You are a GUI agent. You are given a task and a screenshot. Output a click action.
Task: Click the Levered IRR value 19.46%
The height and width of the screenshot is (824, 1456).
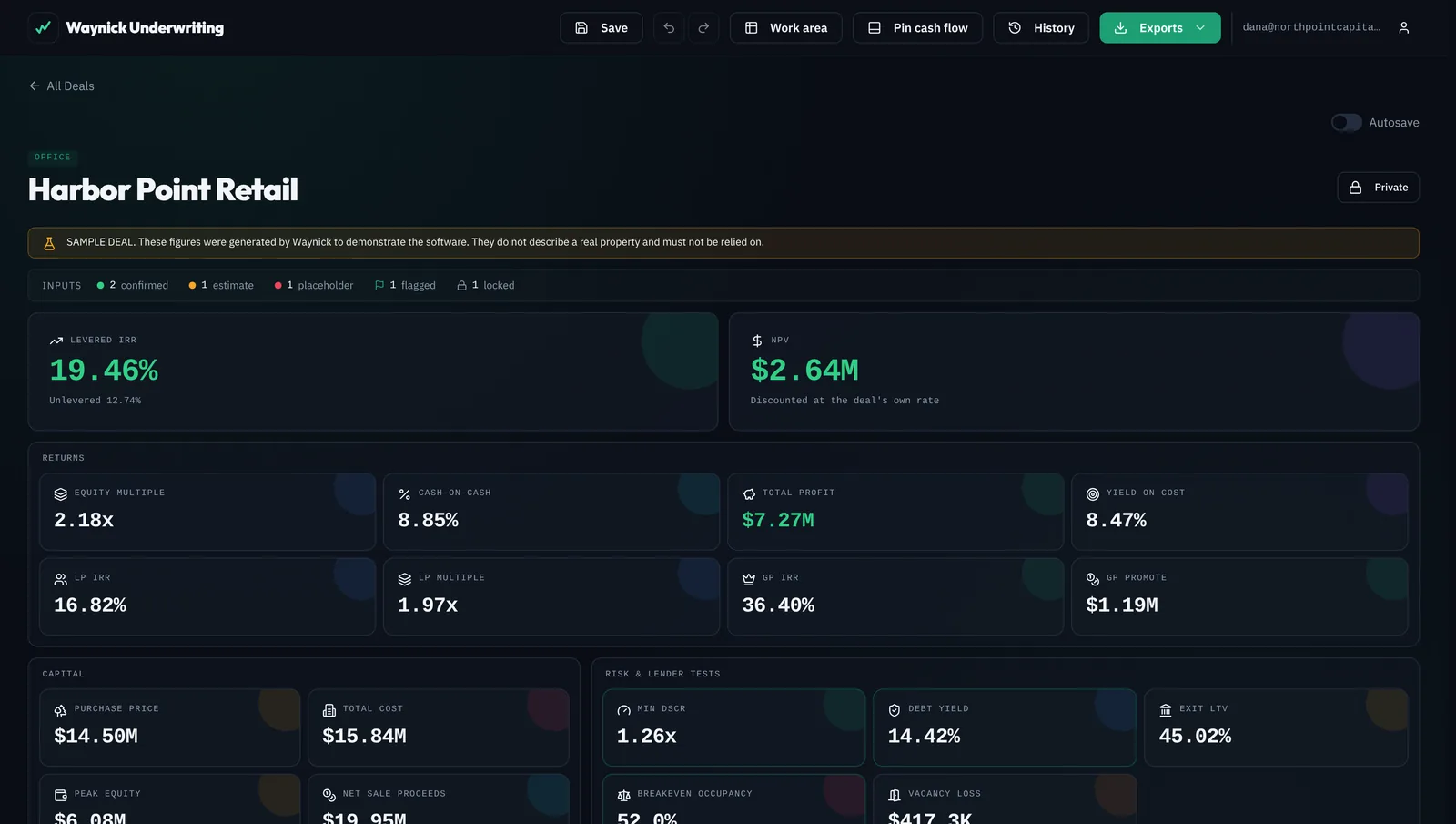(x=104, y=371)
